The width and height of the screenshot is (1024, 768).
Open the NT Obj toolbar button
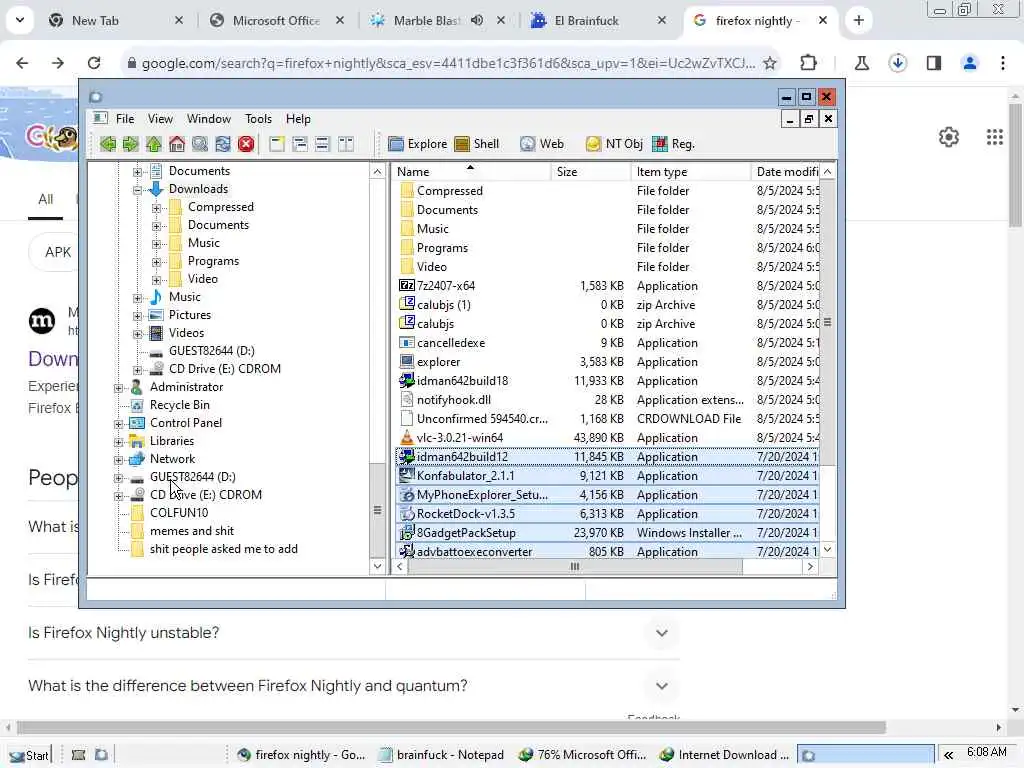tap(614, 144)
